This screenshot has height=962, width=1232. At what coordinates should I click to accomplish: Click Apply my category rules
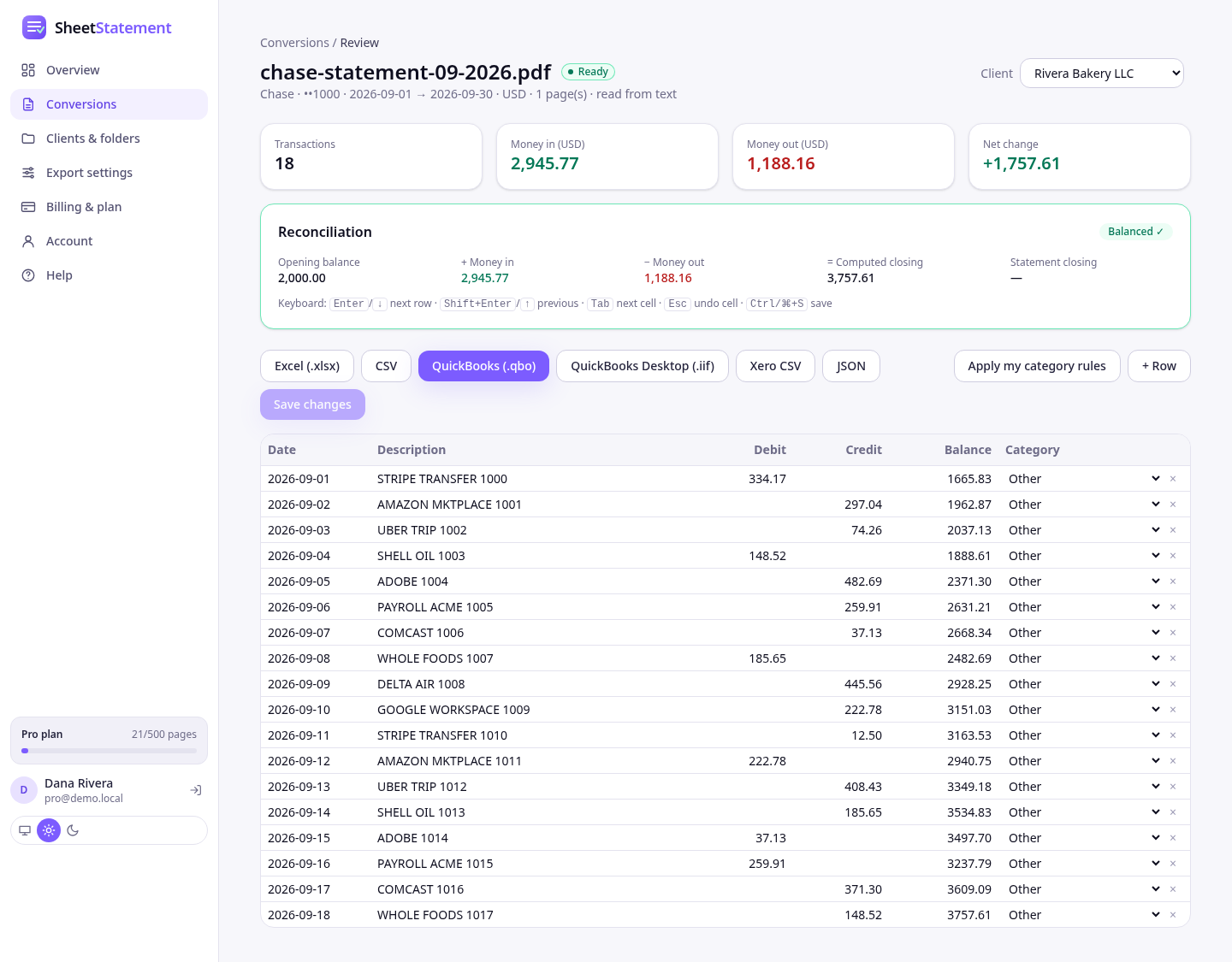(1037, 366)
